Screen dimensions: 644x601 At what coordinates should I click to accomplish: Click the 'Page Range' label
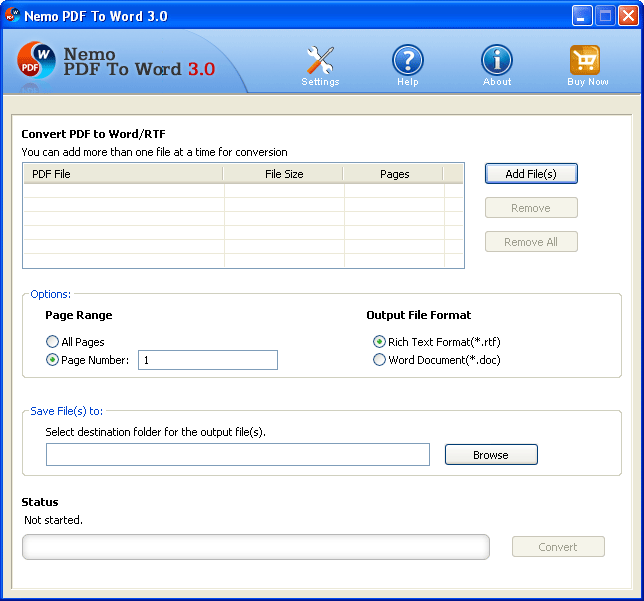(79, 315)
